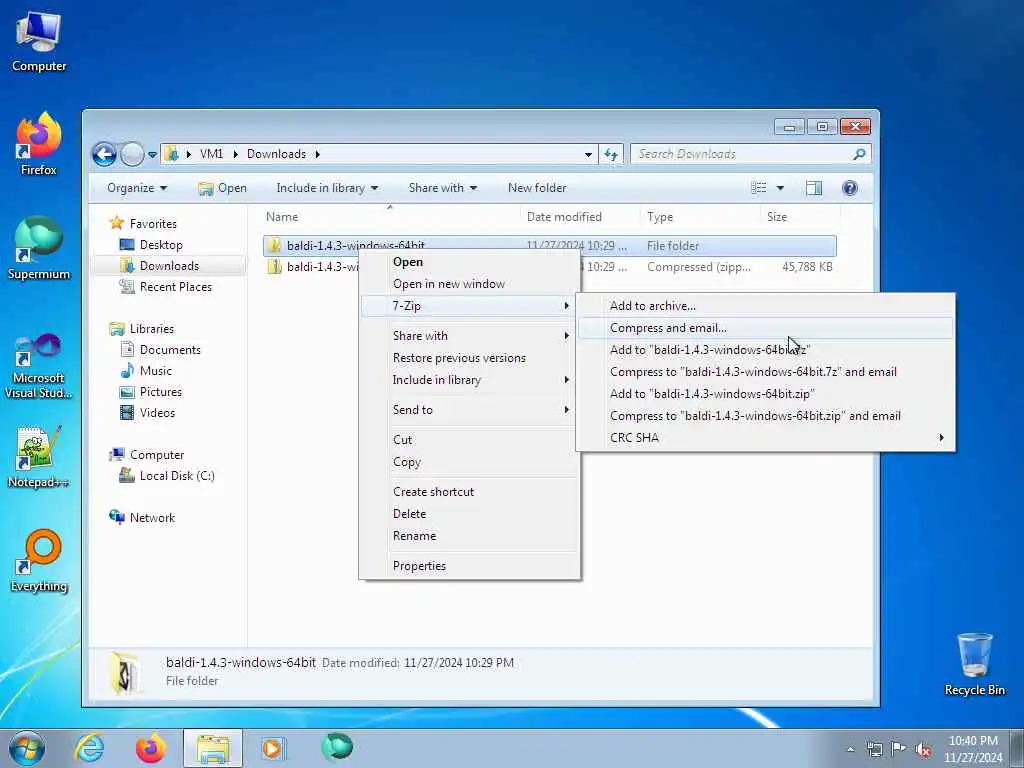The height and width of the screenshot is (768, 1024).
Task: Click the Explorer Back arrow button
Action: [104, 155]
